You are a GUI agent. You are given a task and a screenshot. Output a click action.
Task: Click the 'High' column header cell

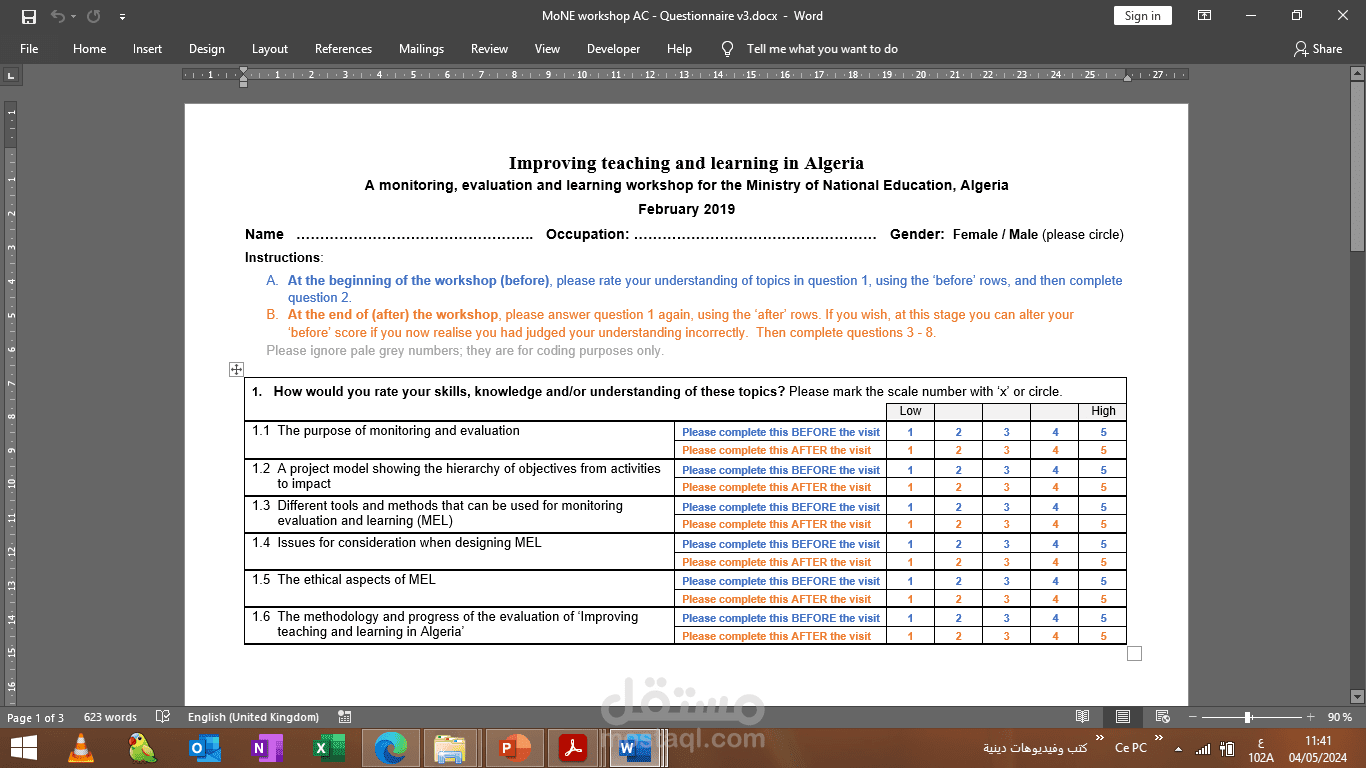point(1103,411)
